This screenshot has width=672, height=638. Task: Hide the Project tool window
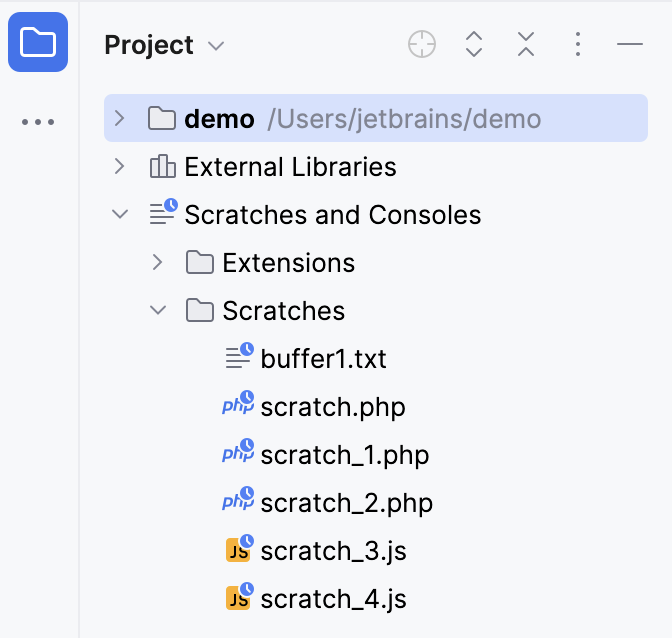tap(629, 44)
